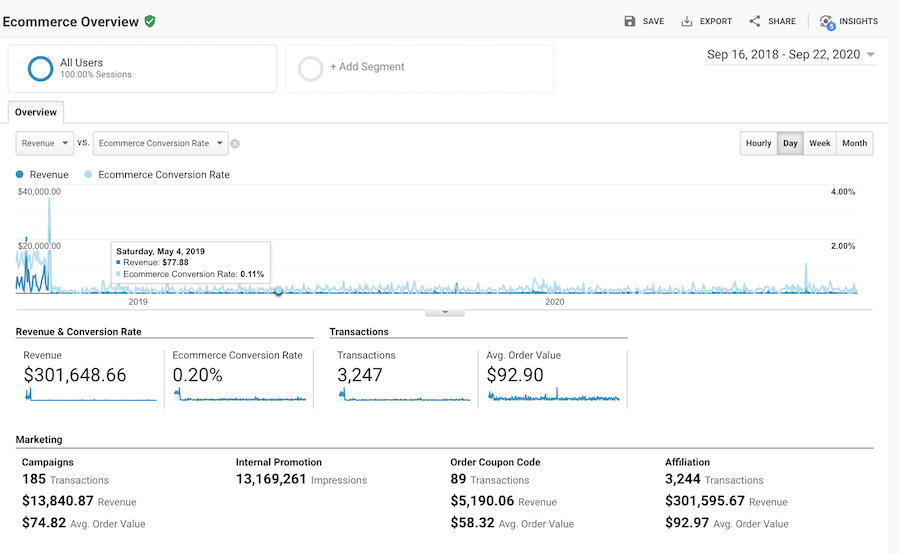Click the SHARE button label
This screenshot has height=554, width=900.
point(782,21)
